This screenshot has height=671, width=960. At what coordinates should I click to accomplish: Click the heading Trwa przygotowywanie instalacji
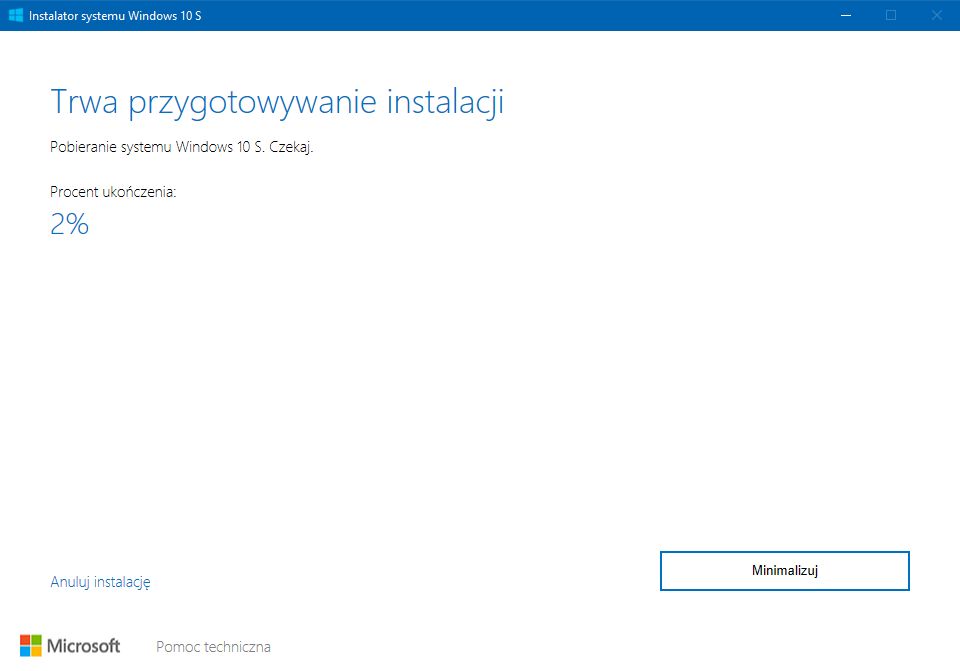click(277, 102)
